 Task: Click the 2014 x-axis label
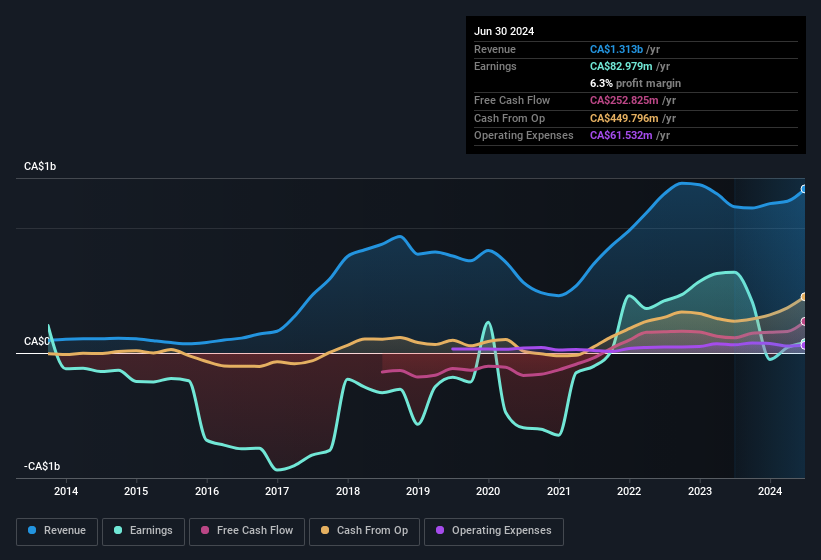point(66,491)
